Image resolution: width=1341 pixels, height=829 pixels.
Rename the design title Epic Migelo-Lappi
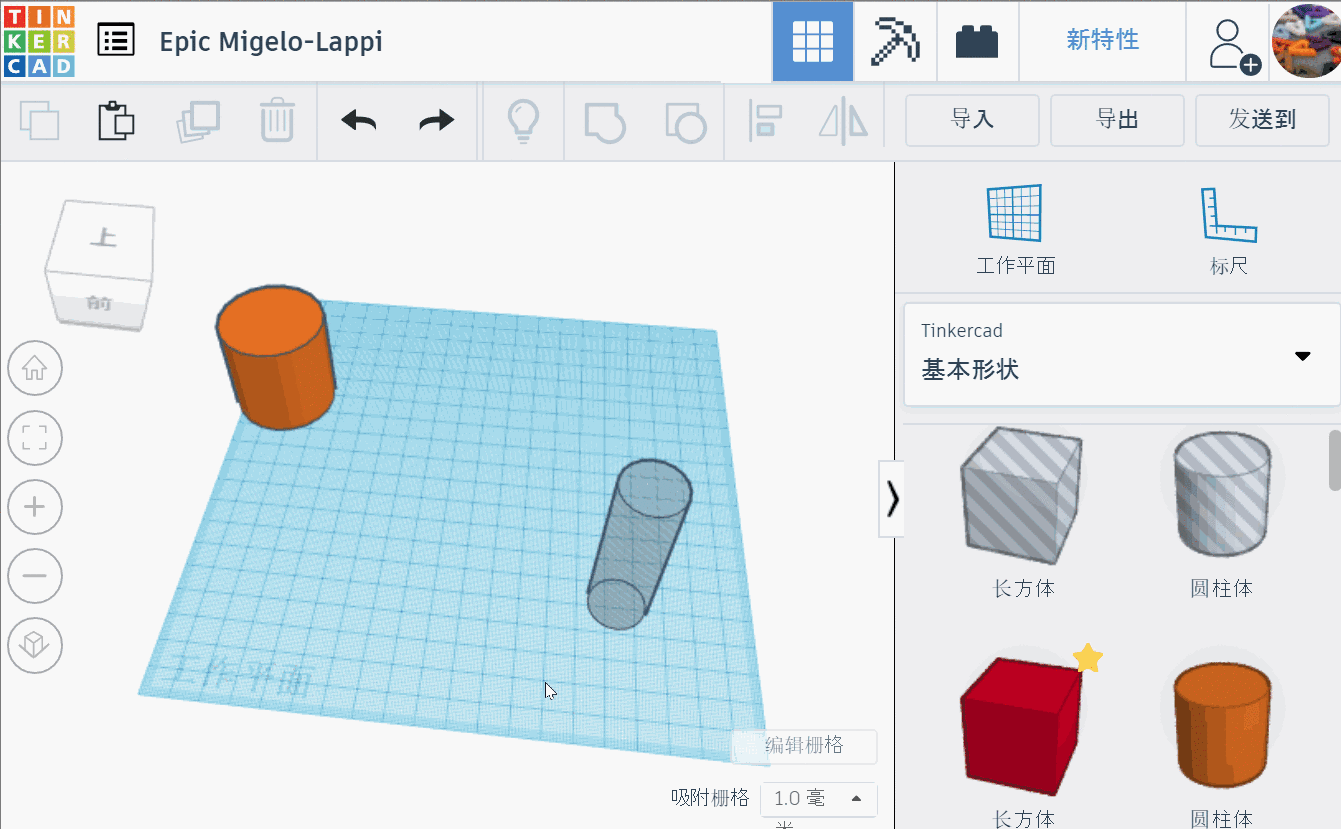(x=271, y=41)
